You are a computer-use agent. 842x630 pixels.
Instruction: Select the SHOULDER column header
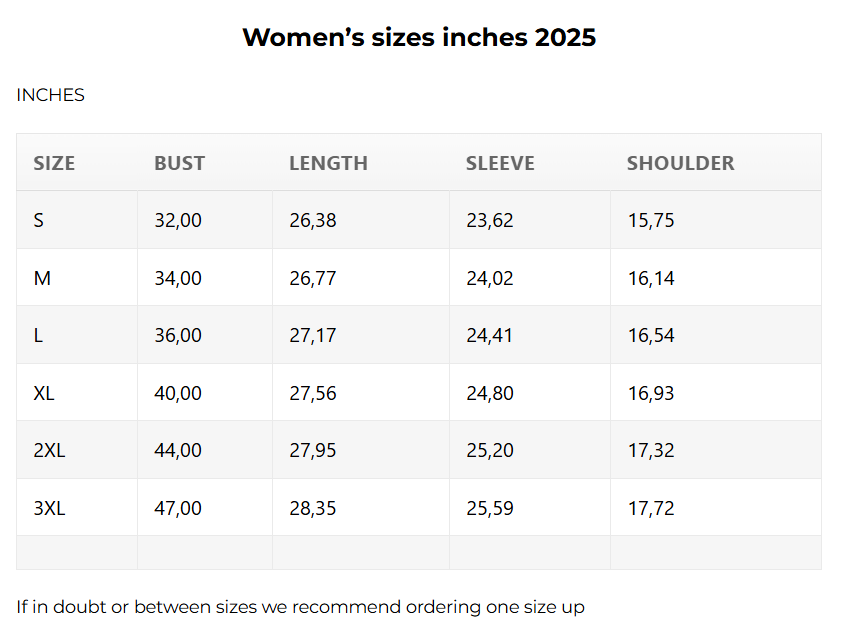(680, 163)
